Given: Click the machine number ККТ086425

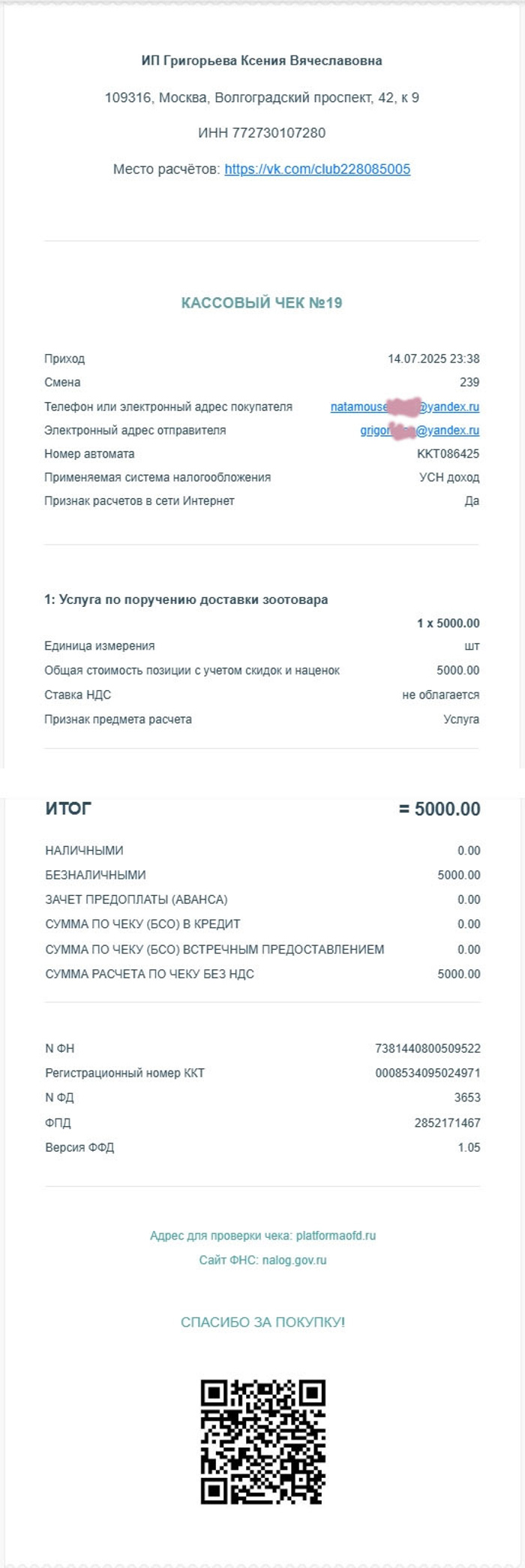Looking at the screenshot, I should click(x=448, y=454).
